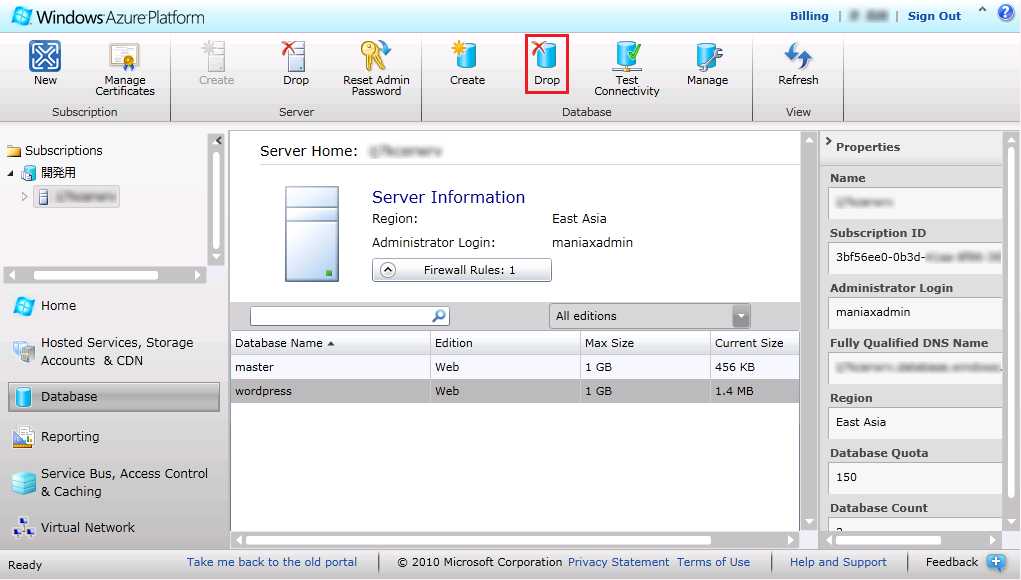Click the large server image

pos(312,234)
